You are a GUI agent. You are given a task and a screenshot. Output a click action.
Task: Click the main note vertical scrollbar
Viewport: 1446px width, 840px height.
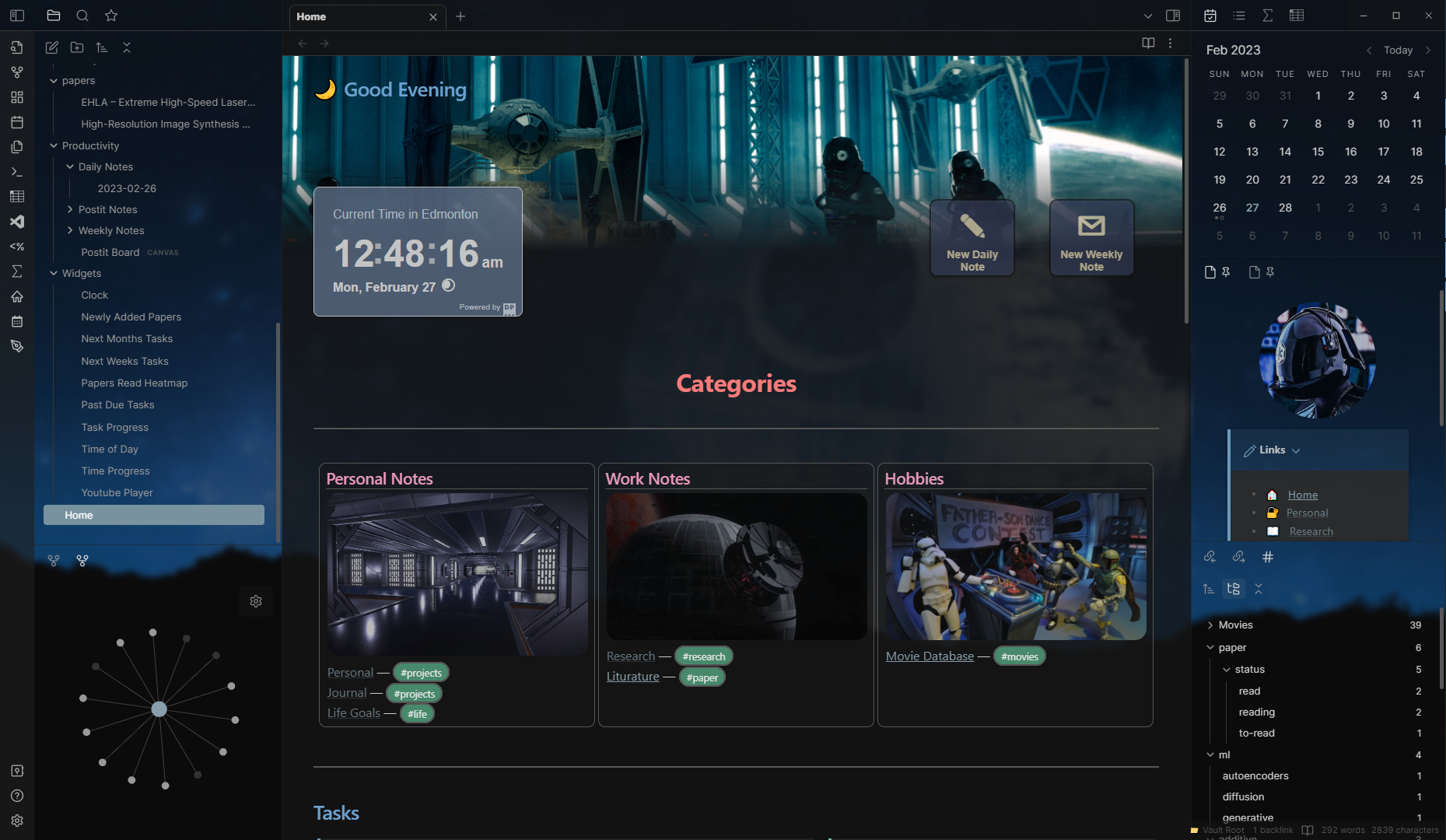point(1185,191)
